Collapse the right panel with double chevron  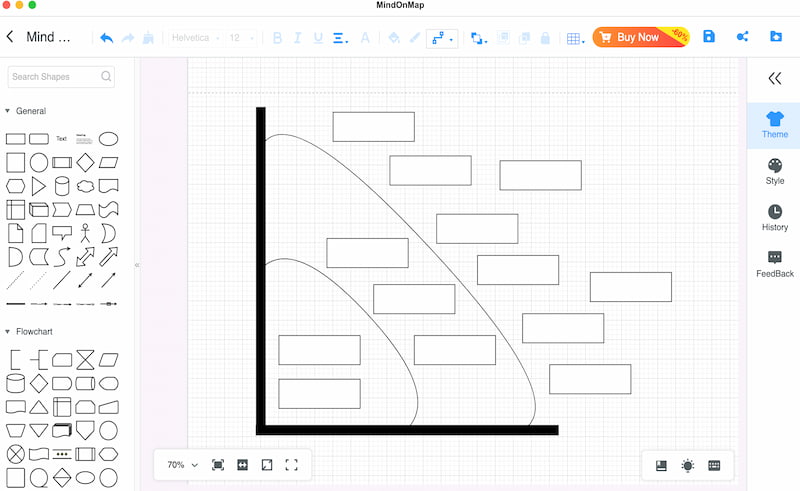point(774,78)
